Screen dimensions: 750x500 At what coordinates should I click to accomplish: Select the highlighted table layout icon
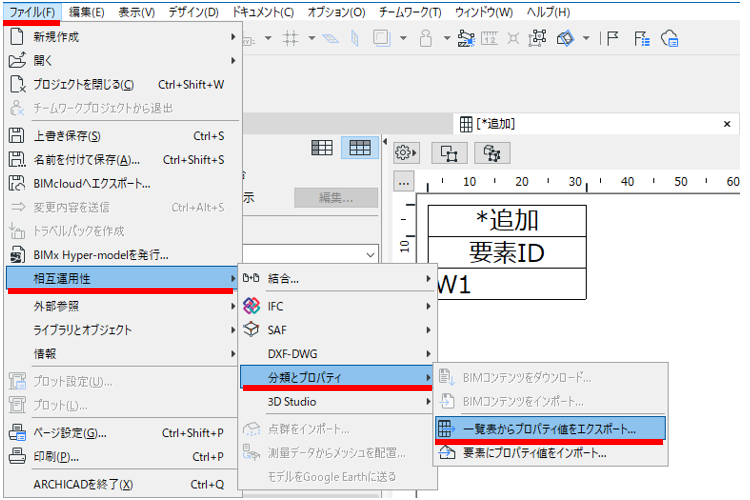tap(360, 148)
